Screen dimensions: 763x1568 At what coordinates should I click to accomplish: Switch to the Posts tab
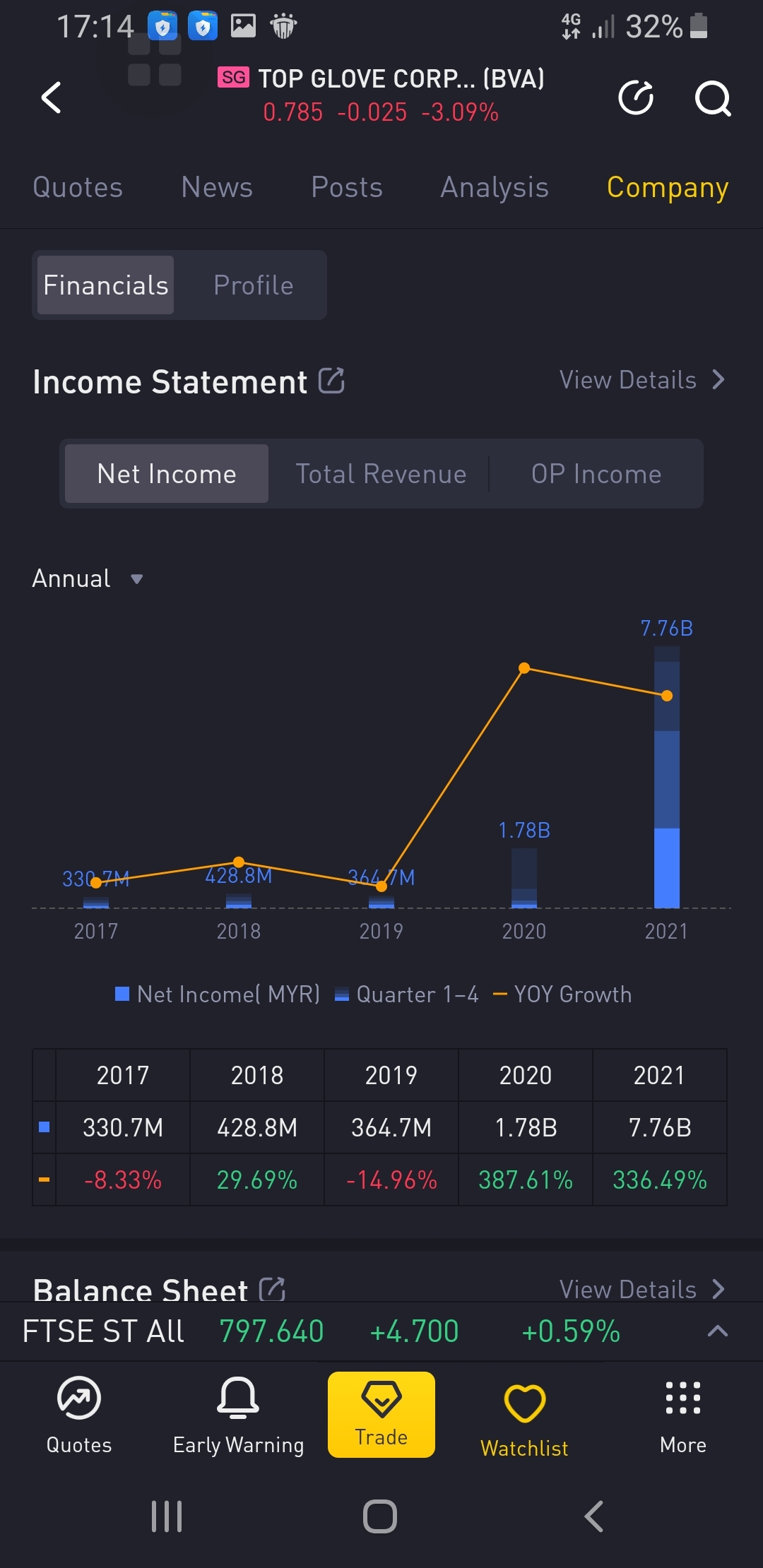tap(347, 187)
